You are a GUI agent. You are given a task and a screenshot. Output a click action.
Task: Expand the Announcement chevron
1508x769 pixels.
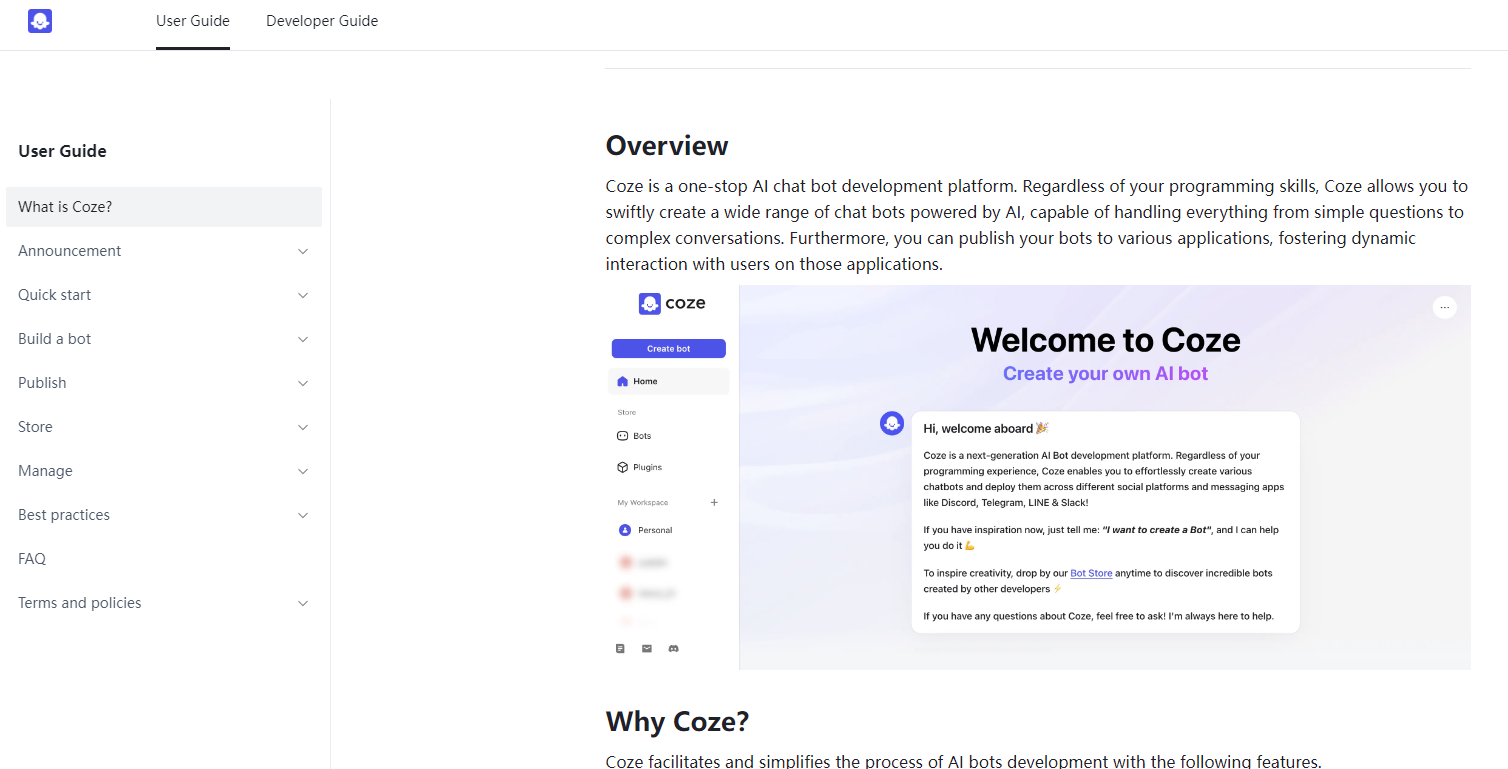[303, 251]
